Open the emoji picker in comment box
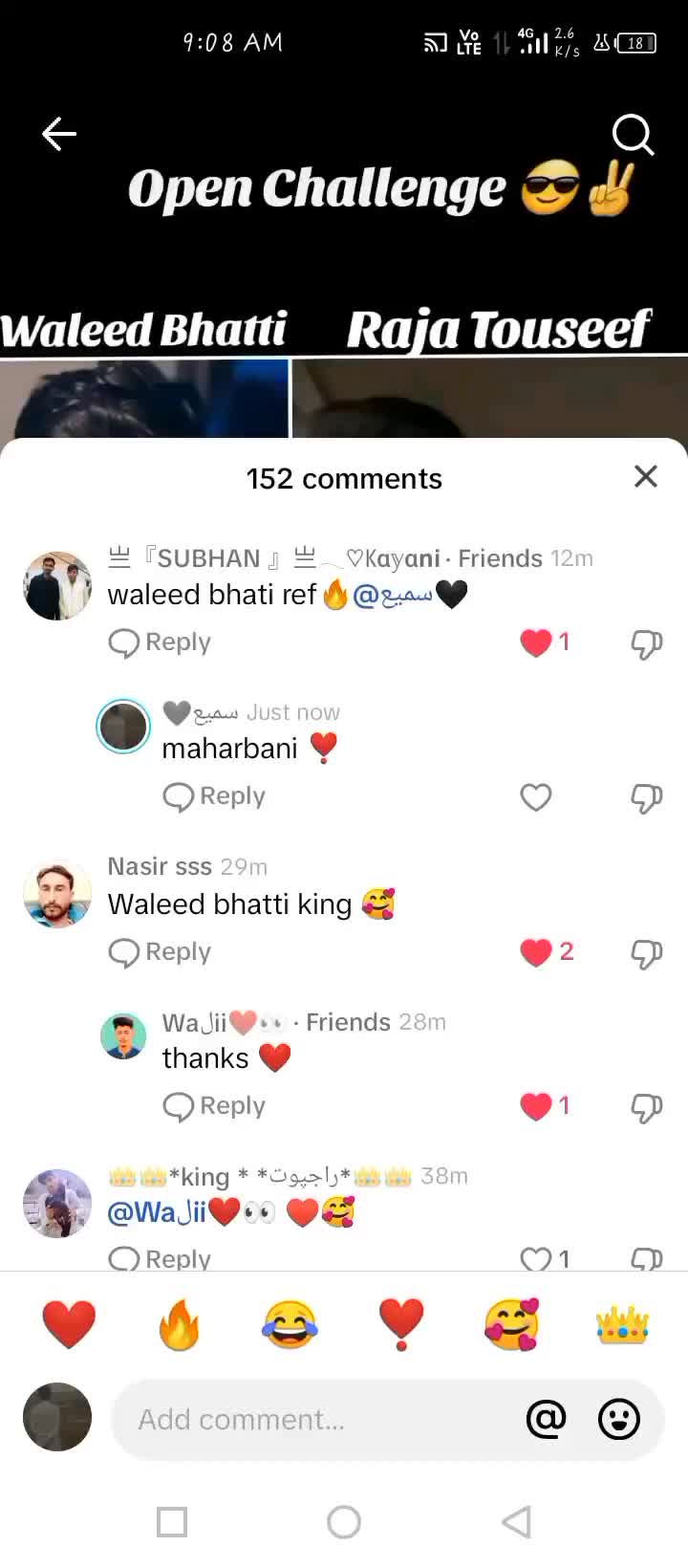 pos(619,1419)
